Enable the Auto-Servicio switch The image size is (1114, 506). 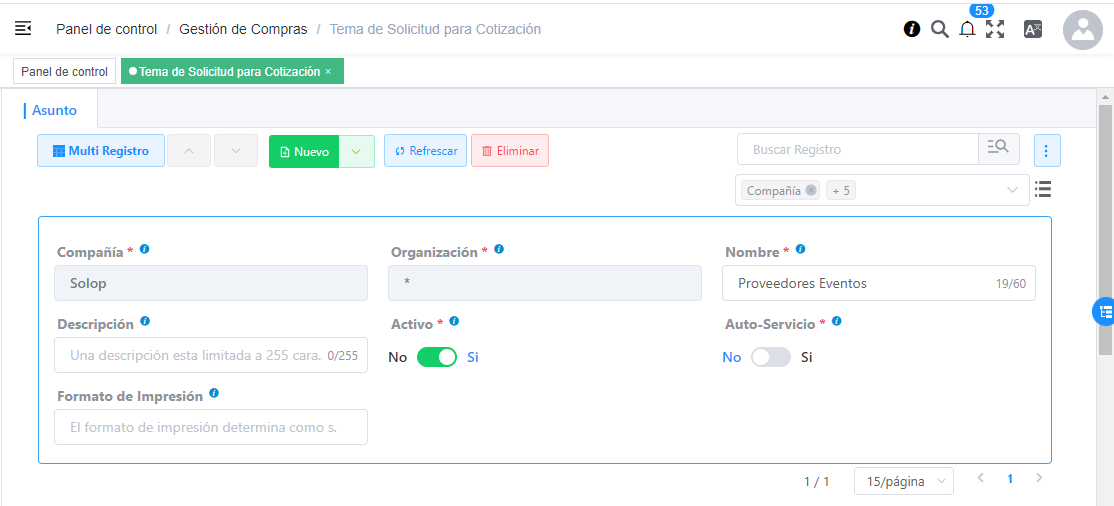770,357
